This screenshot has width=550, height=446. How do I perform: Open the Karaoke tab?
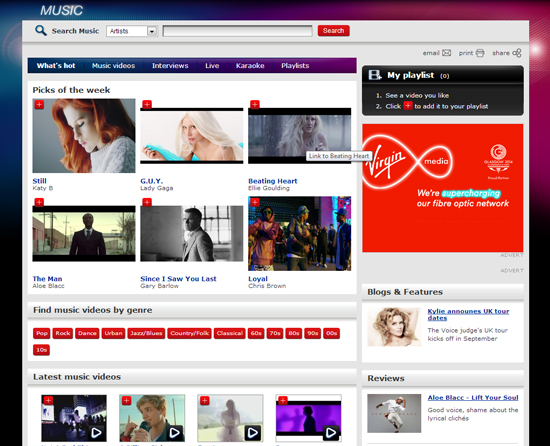[x=250, y=66]
